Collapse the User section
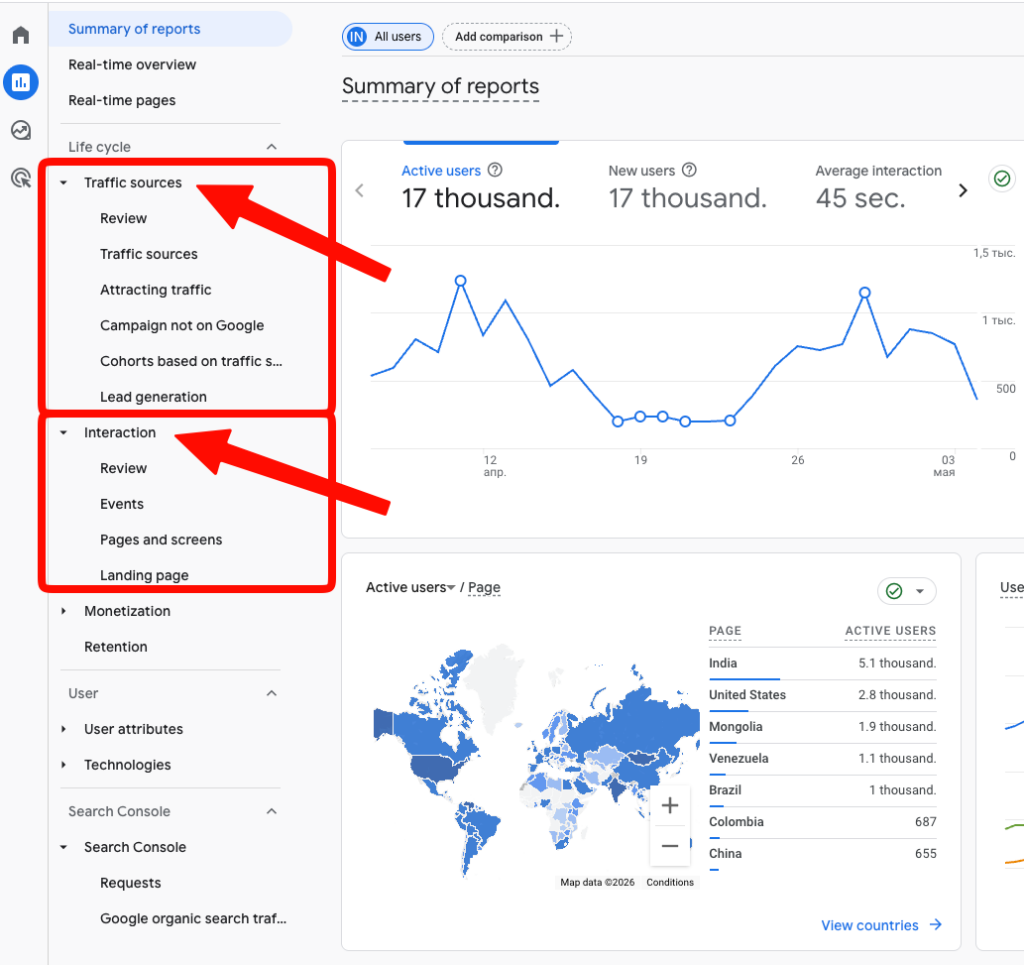 [272, 693]
